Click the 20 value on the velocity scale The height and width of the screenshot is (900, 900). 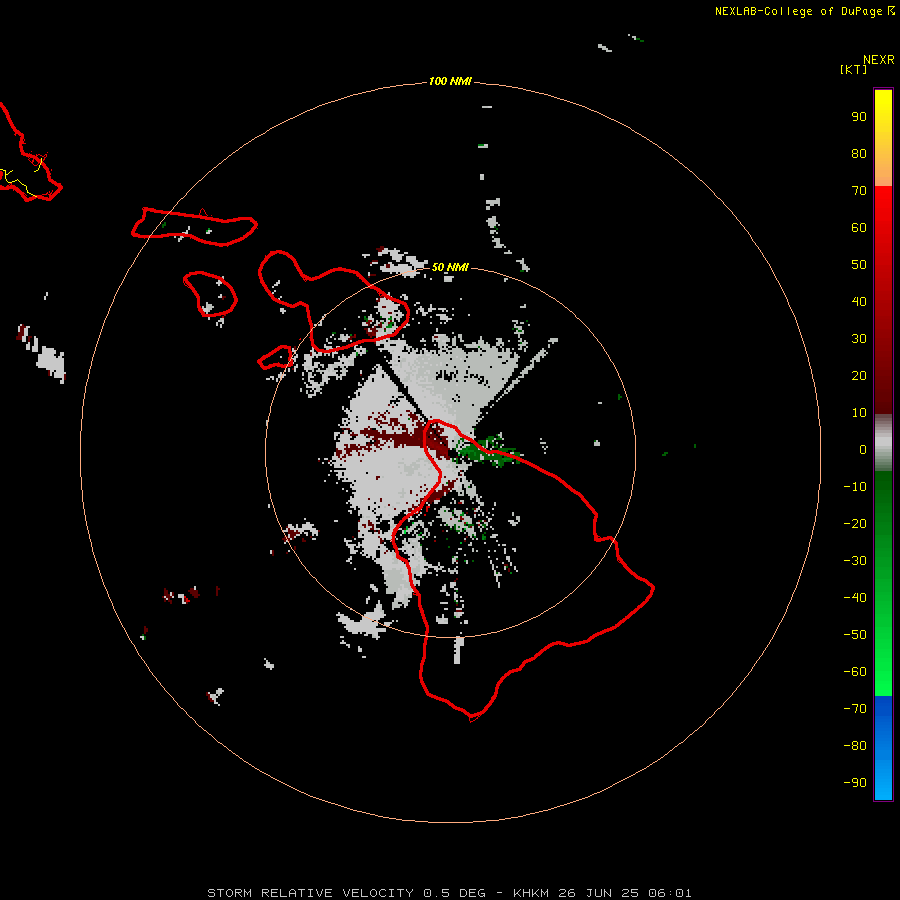click(x=859, y=375)
